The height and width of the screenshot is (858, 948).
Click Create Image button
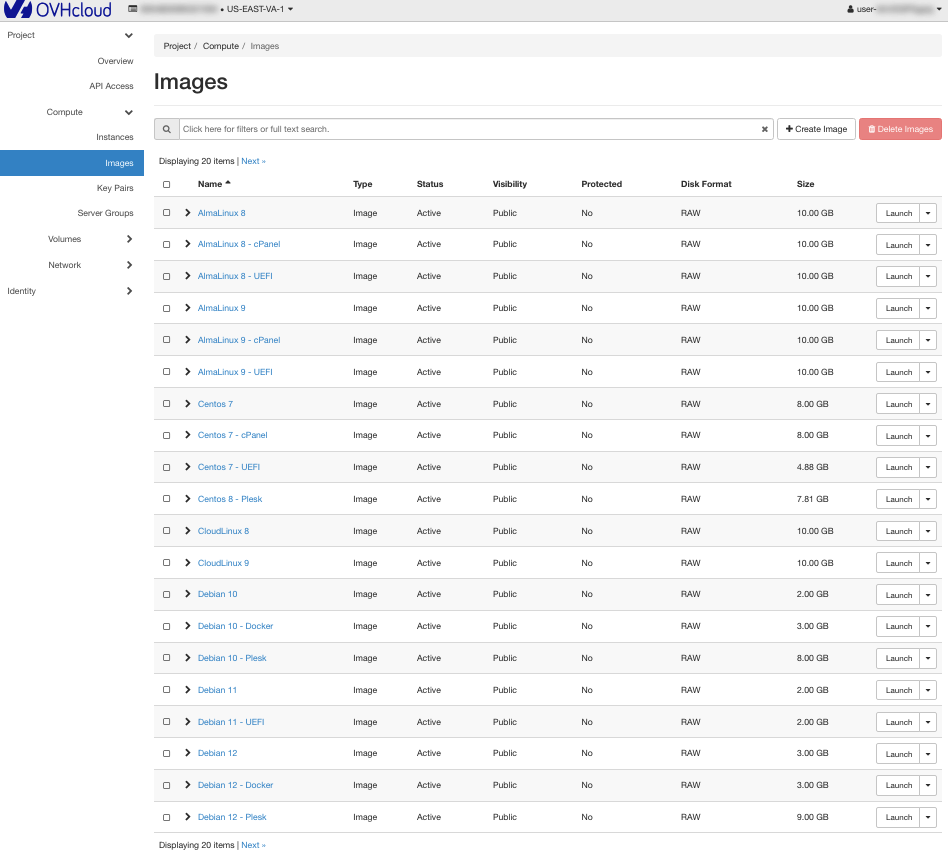coord(816,129)
